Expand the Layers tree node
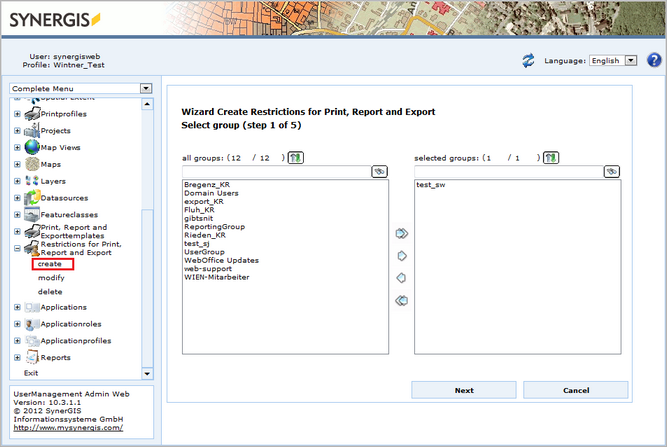667x447 pixels. pyautogui.click(x=17, y=181)
